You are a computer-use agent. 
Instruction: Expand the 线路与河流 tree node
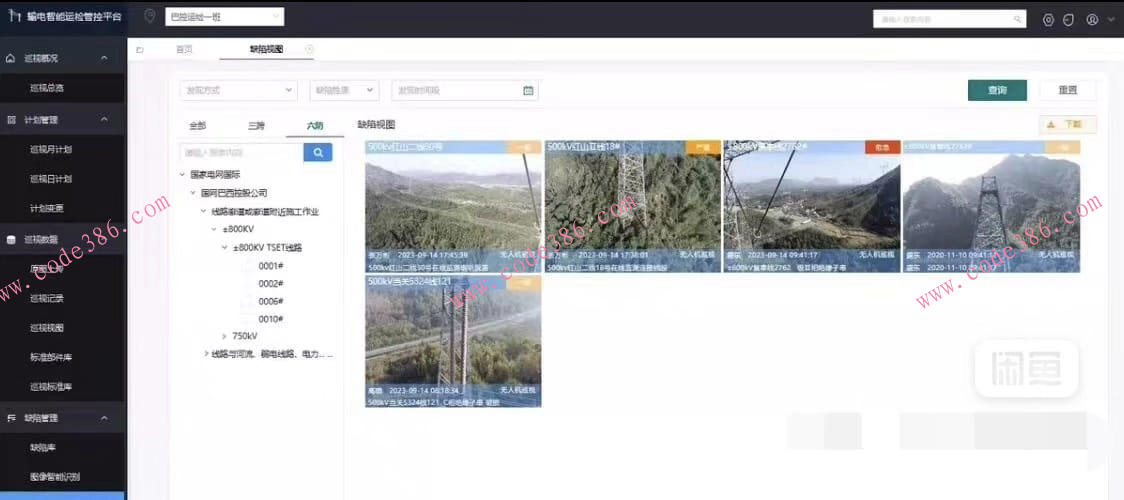click(x=206, y=354)
